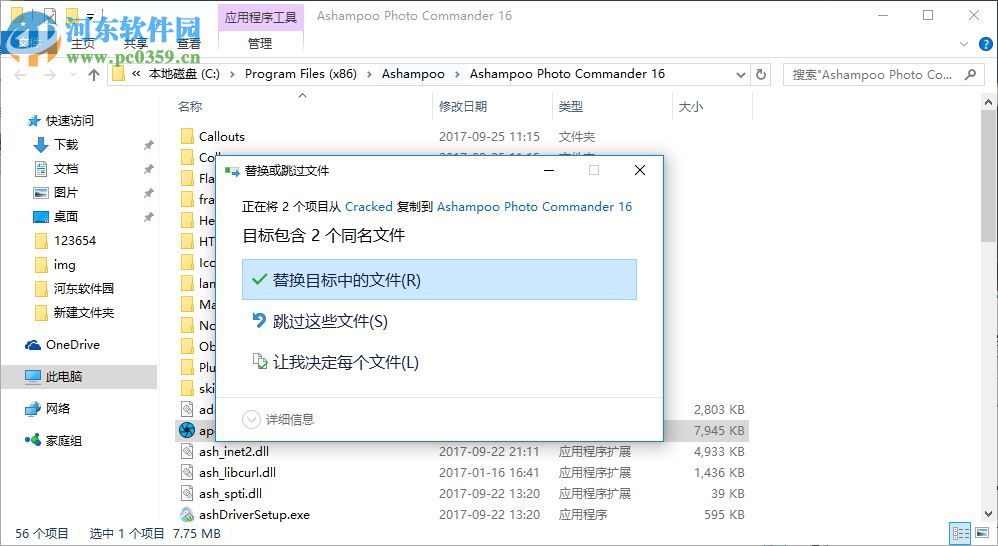Select 本地磁盘 (C:) breadcrumb
Screen dimensions: 998x546
click(x=184, y=74)
